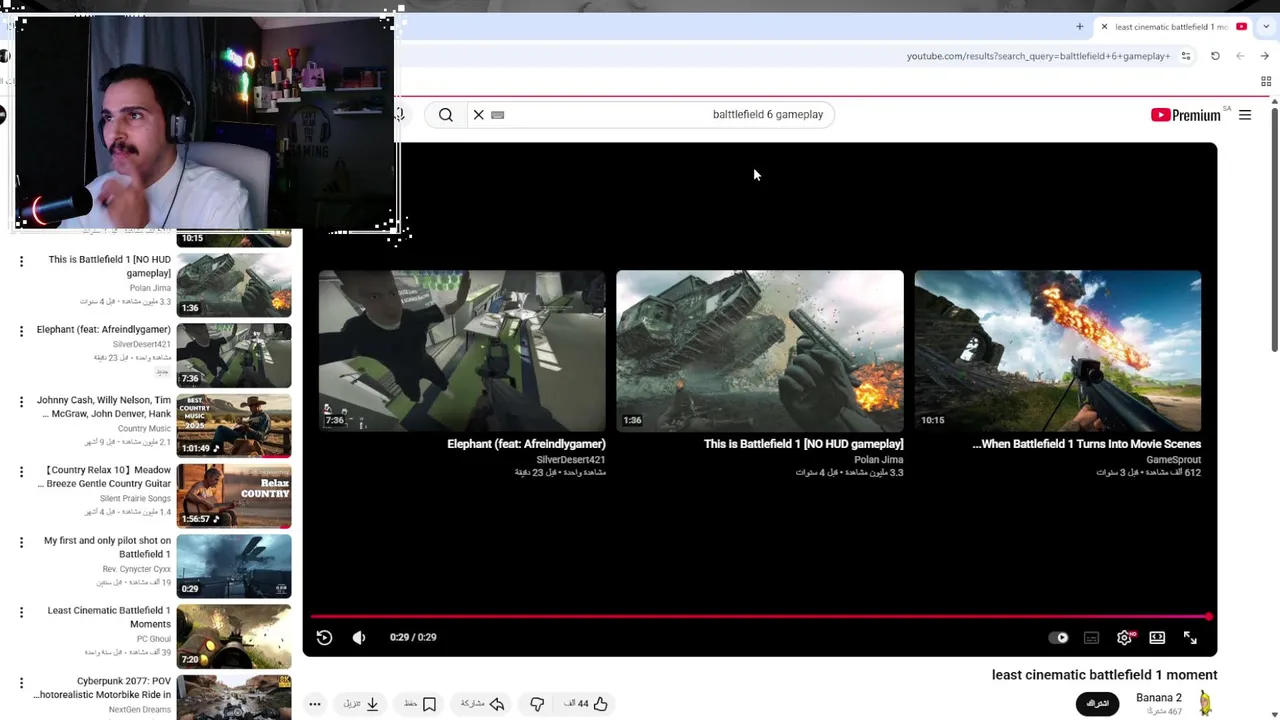
Task: Open the Banana 2 channel avatar
Action: 1205,703
